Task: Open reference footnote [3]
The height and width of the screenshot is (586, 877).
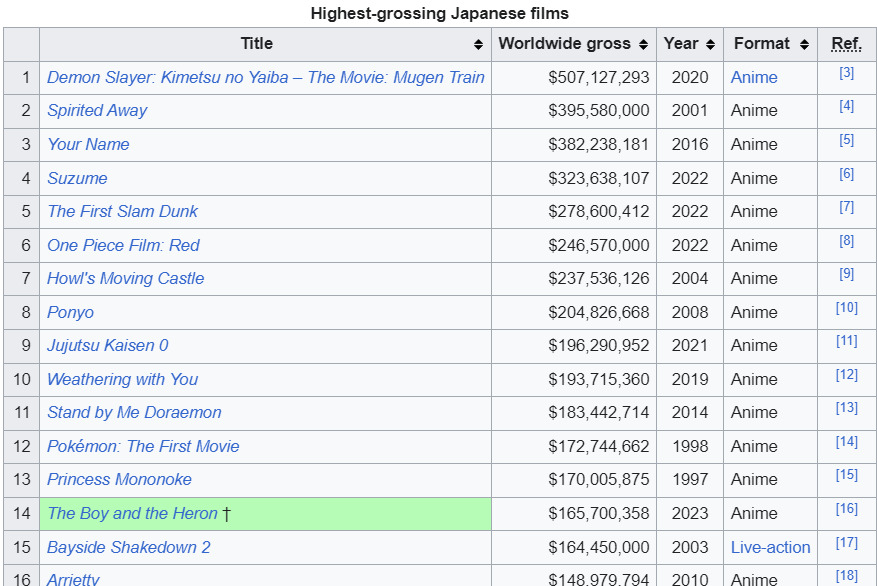Action: (x=846, y=73)
